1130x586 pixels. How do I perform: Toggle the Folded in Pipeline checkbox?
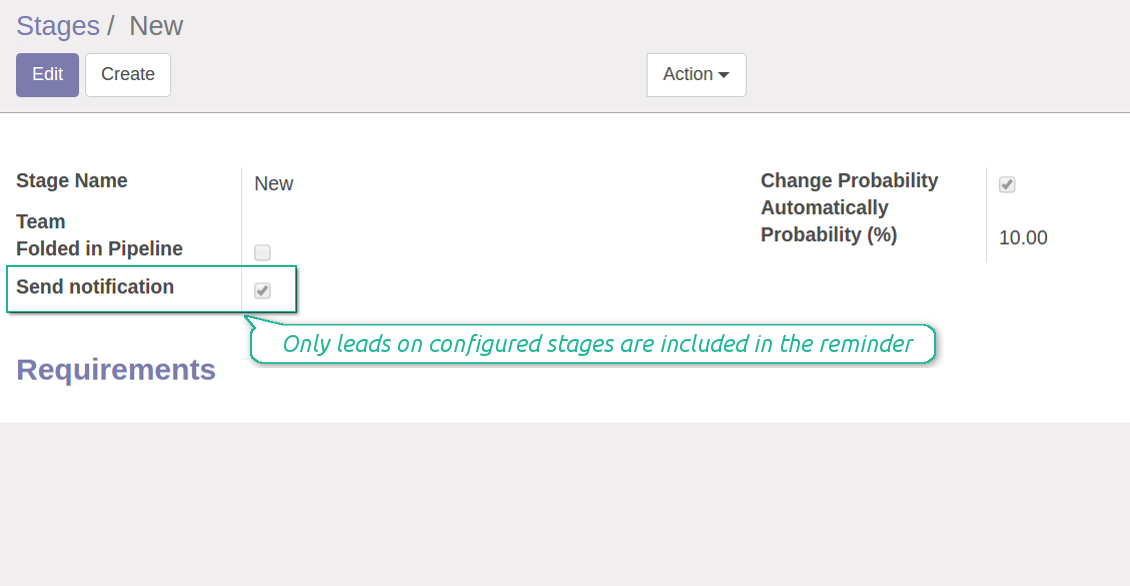pyautogui.click(x=263, y=252)
